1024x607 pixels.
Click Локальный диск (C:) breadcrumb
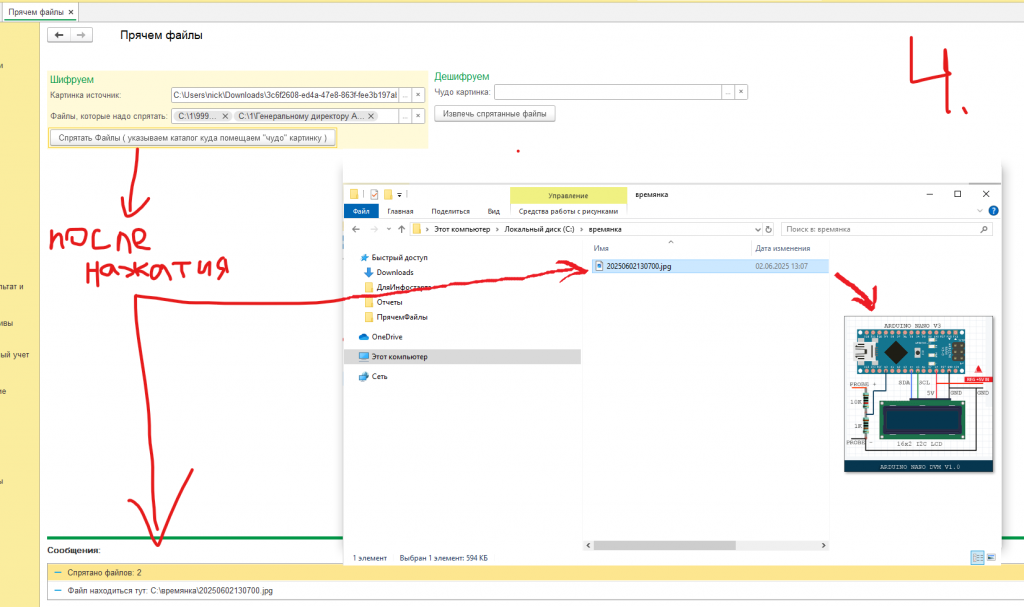(539, 229)
